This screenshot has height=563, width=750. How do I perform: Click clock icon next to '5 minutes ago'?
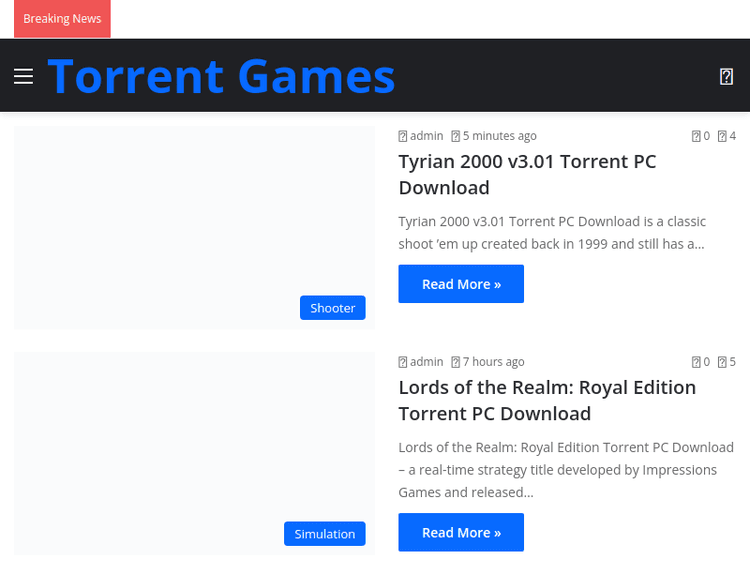(x=455, y=136)
